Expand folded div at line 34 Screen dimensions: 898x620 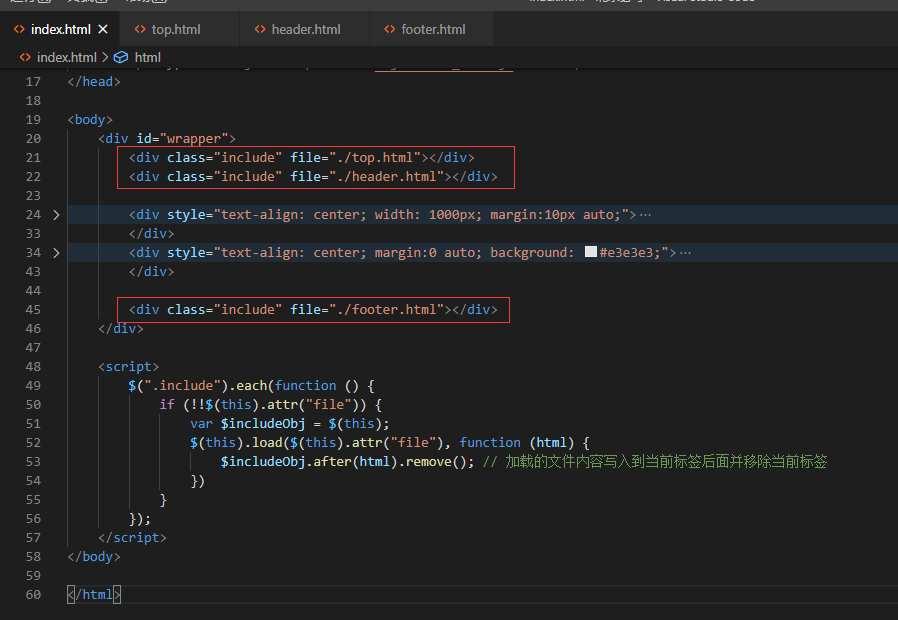tap(56, 252)
